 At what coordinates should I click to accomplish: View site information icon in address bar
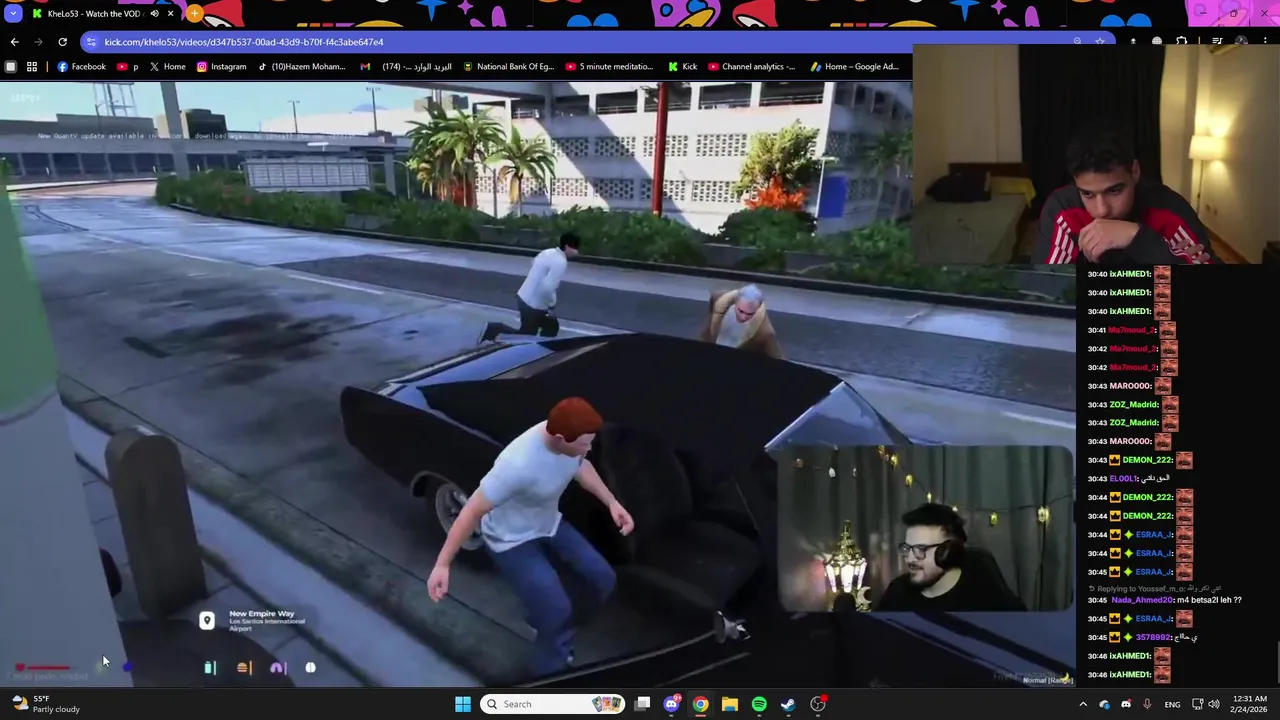91,42
